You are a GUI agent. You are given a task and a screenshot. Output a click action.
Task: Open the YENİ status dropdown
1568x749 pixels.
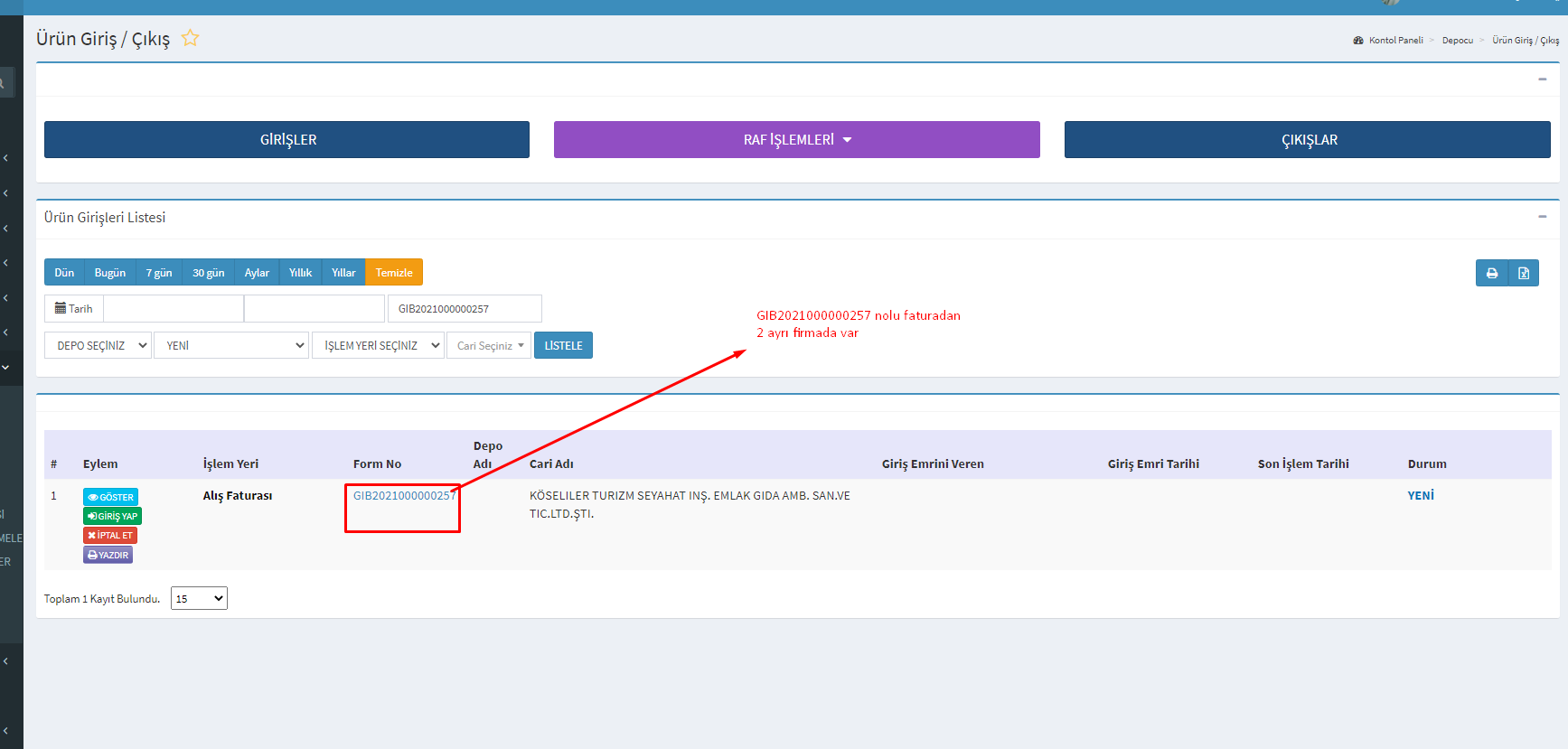coord(231,345)
